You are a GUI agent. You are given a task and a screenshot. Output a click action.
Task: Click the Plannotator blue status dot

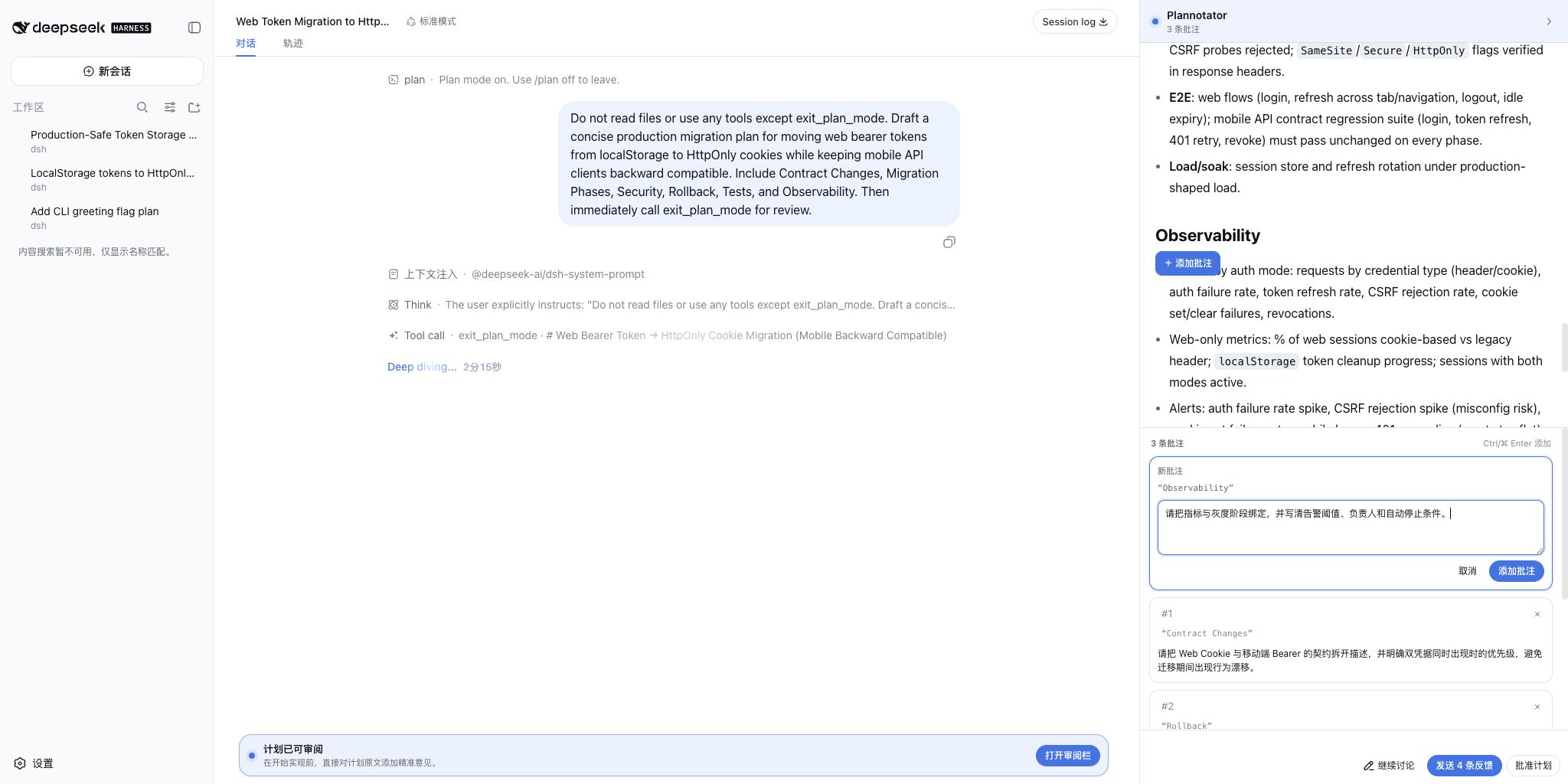(1155, 21)
